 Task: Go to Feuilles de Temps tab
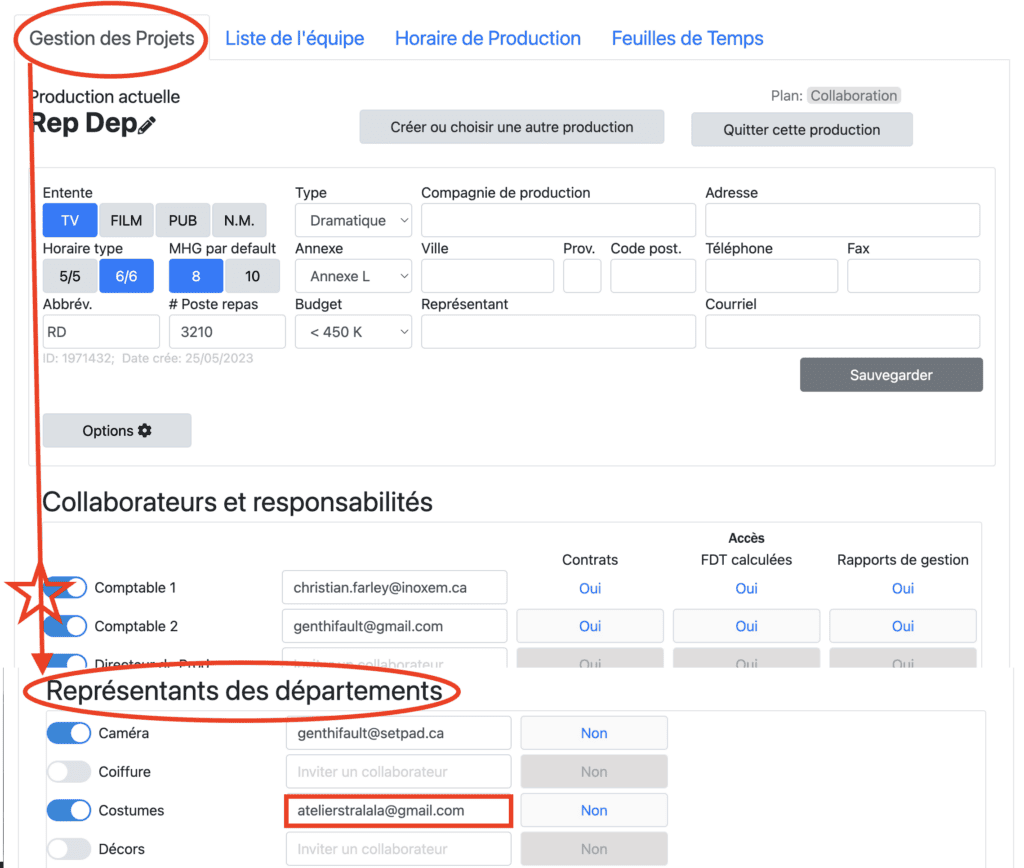pos(687,39)
